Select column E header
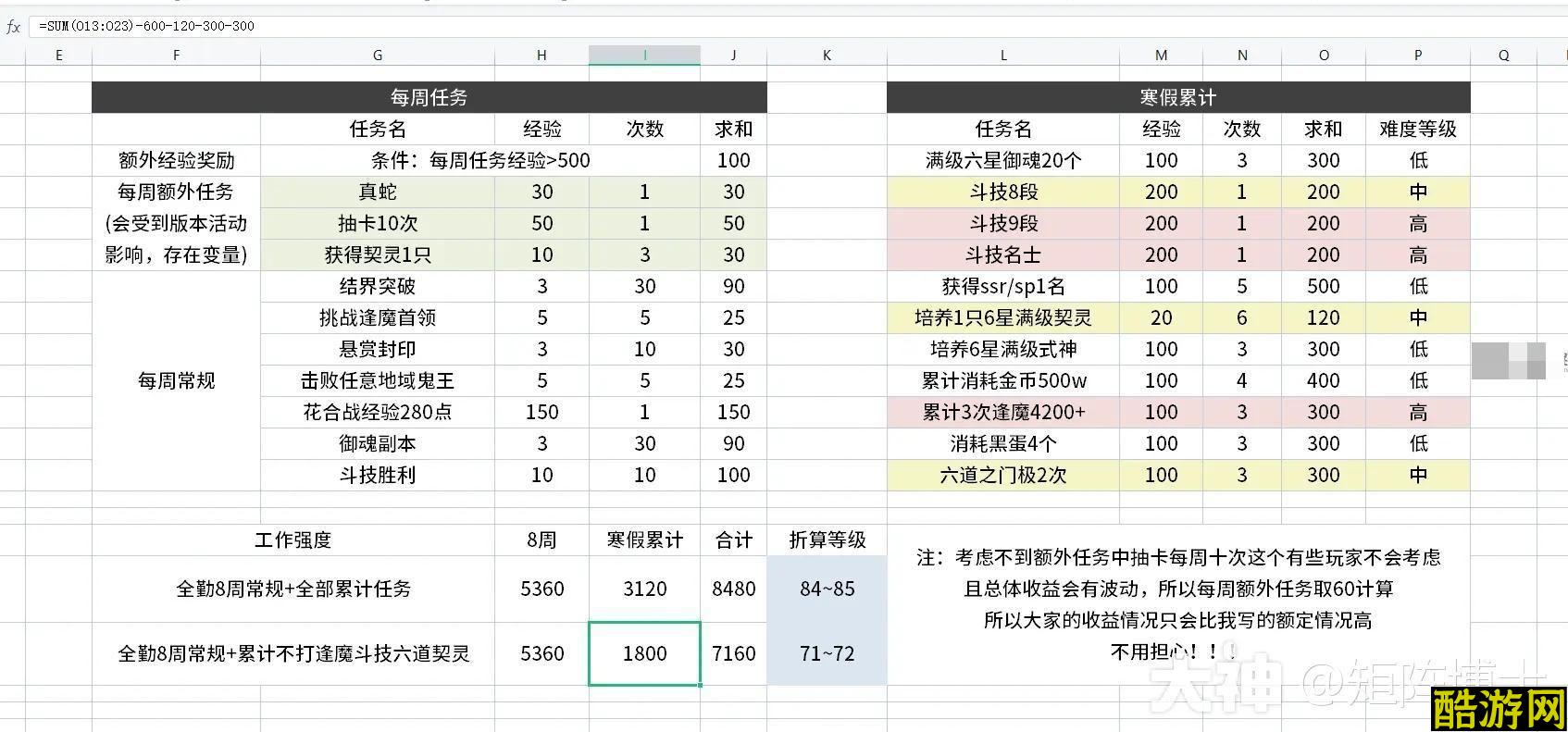The height and width of the screenshot is (732, 1568). [59, 56]
